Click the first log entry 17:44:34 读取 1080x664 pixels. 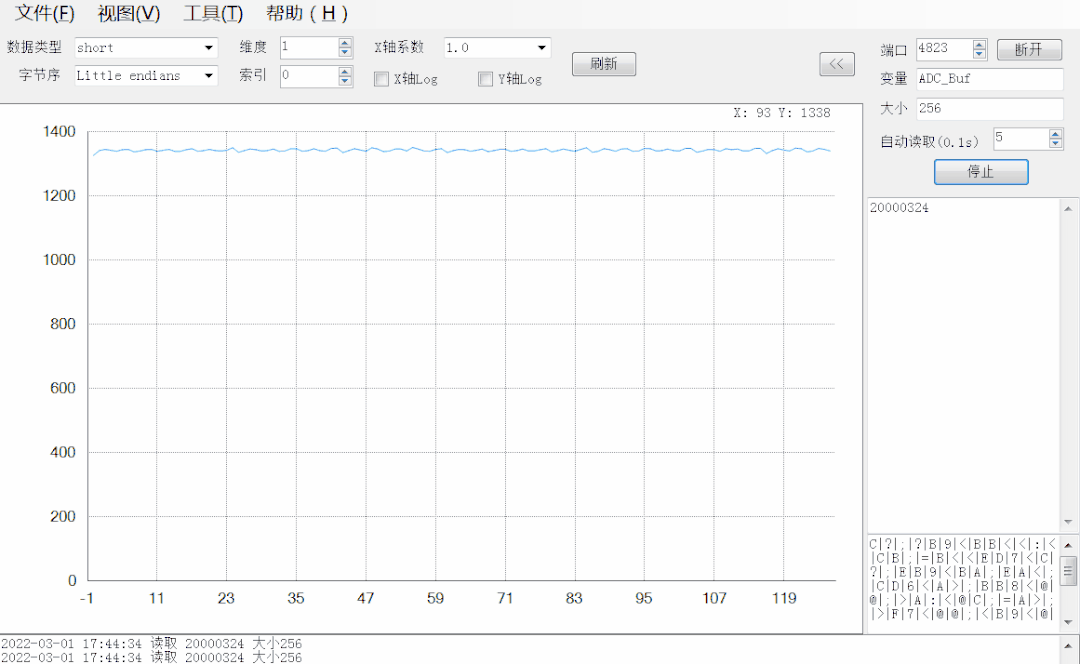152,643
